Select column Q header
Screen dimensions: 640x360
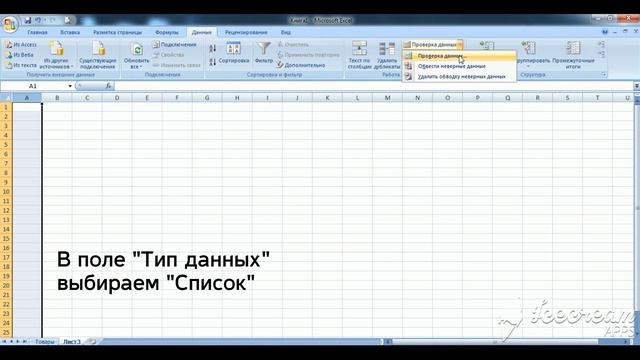coord(507,98)
